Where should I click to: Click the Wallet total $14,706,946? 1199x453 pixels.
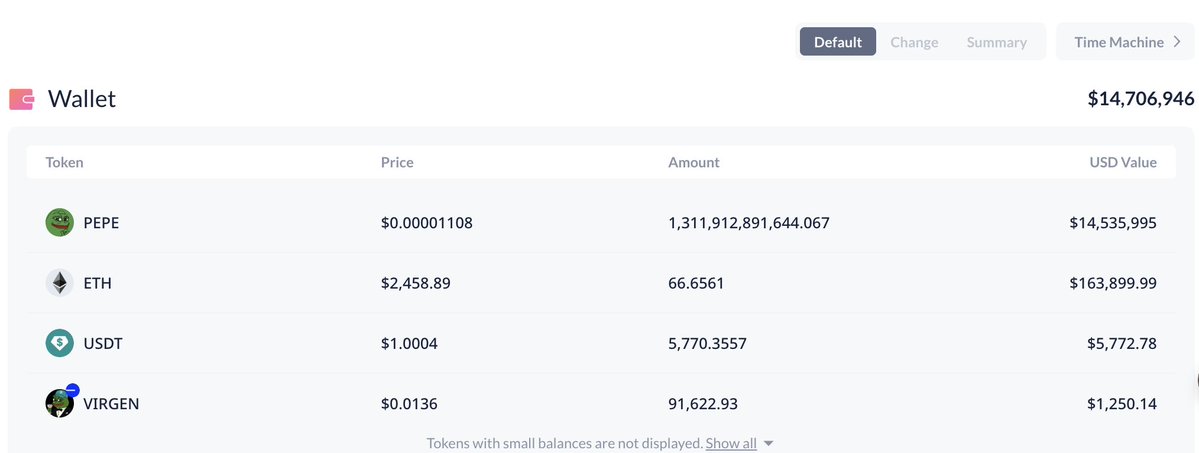coord(1141,98)
